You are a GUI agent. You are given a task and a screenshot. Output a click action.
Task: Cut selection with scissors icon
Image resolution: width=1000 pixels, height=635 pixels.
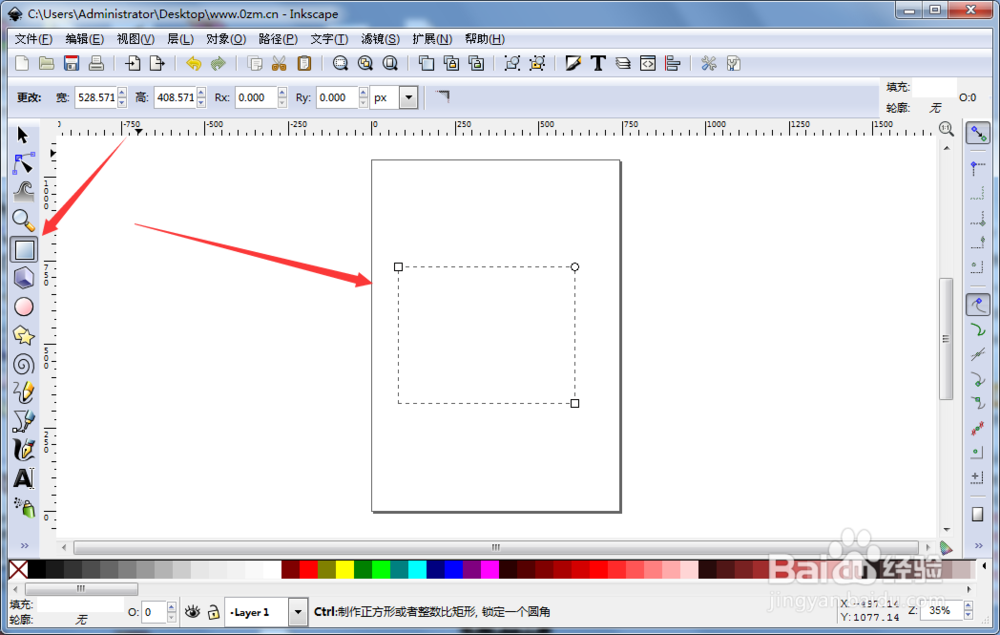pos(279,63)
